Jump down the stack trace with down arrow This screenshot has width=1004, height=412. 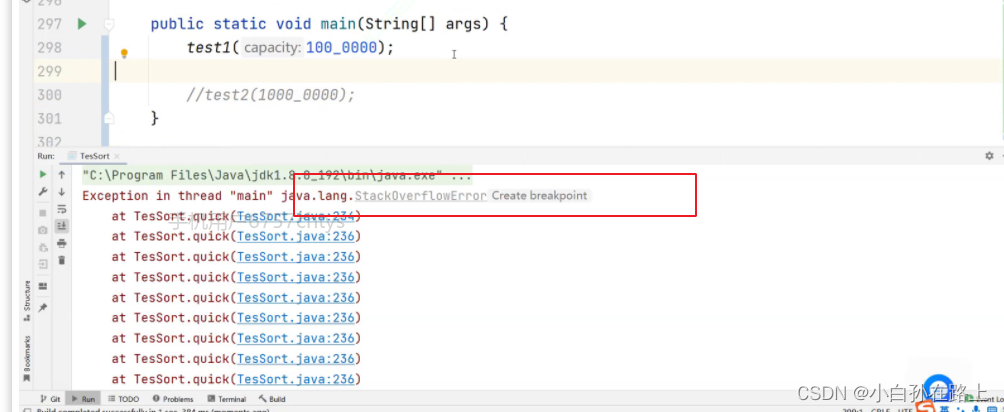61,192
